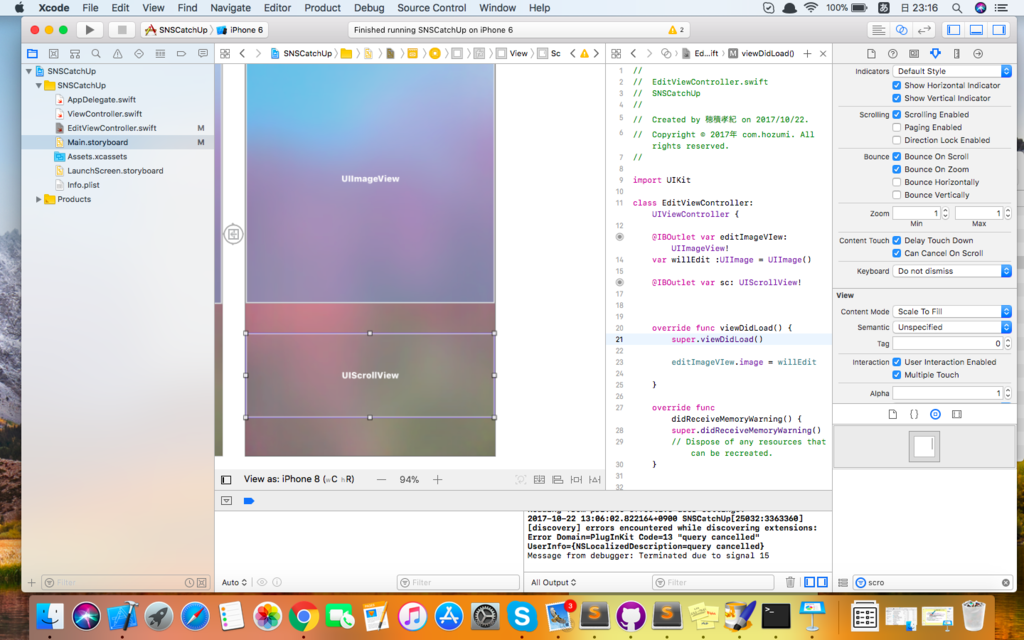Open the Find menu
1024x640 pixels.
point(187,8)
